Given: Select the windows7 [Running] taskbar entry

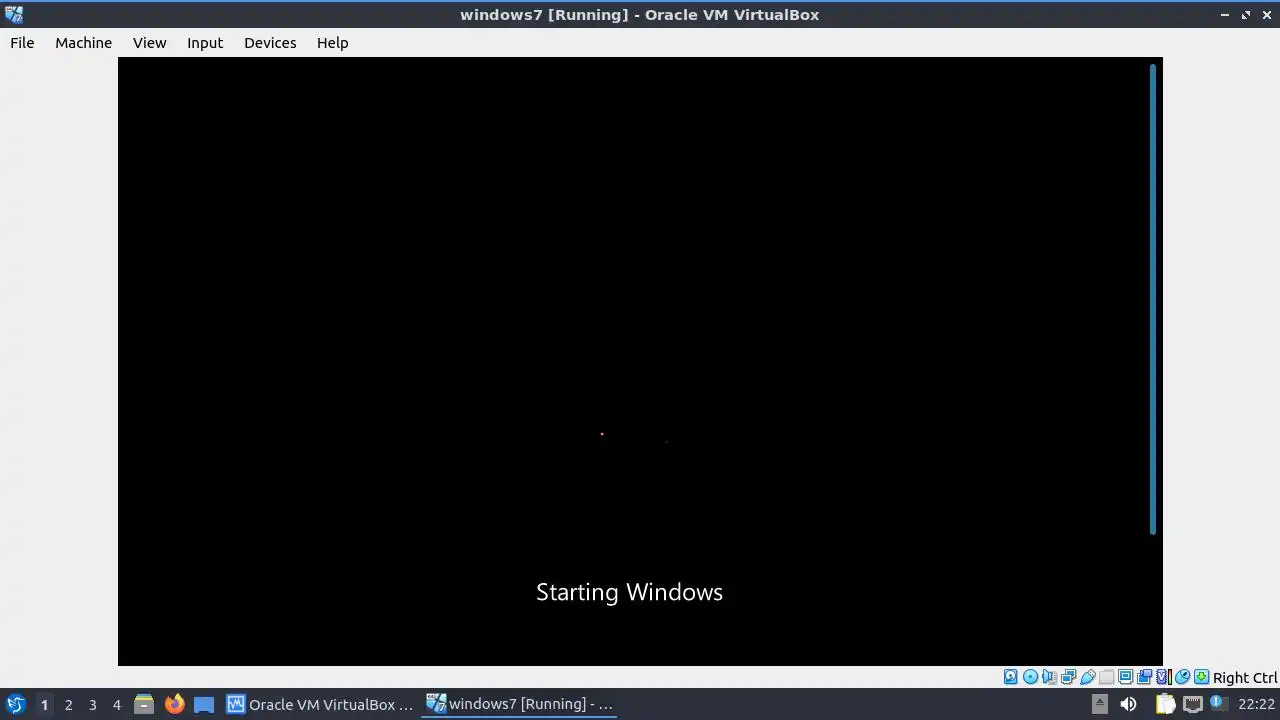Looking at the screenshot, I should coord(520,704).
